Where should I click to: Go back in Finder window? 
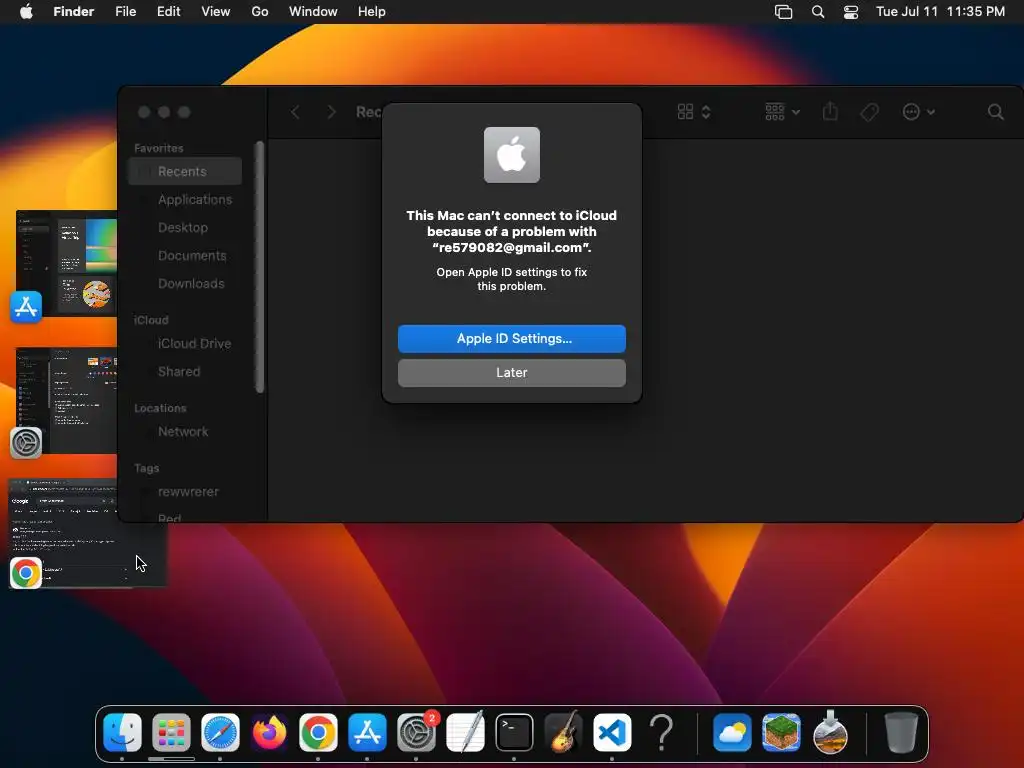(x=295, y=112)
